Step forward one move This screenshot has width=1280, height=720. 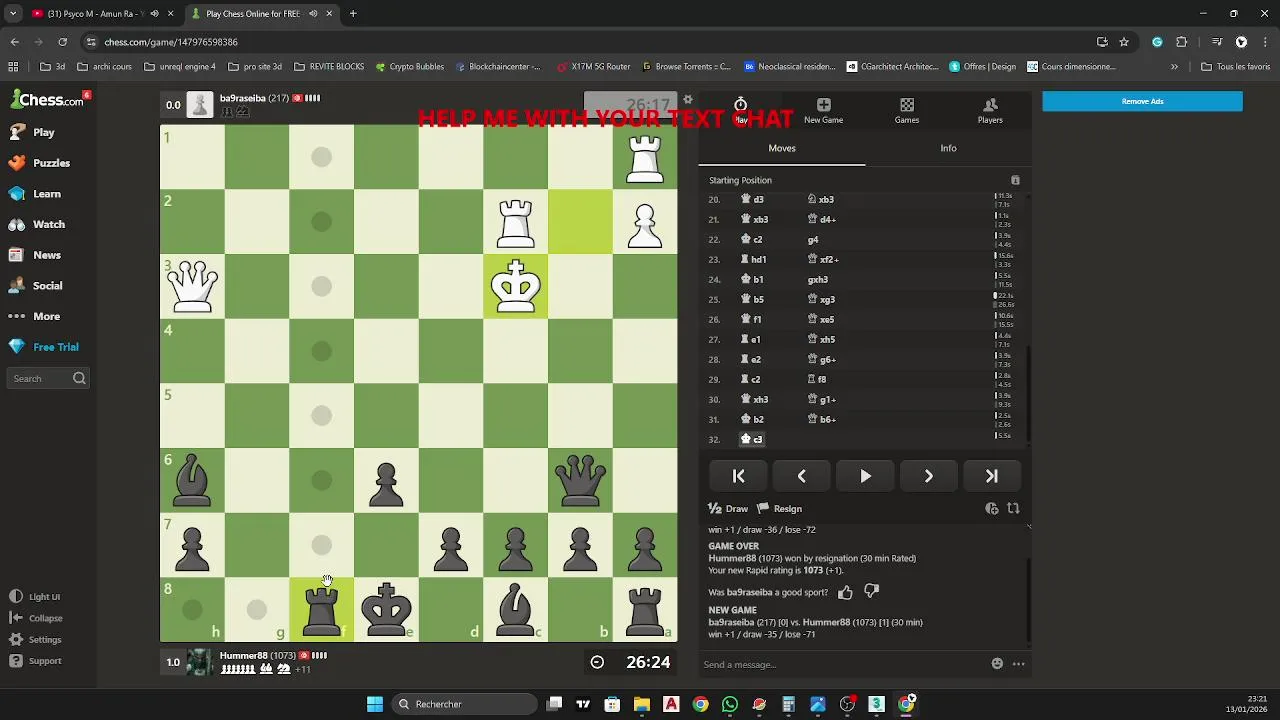pyautogui.click(x=928, y=476)
